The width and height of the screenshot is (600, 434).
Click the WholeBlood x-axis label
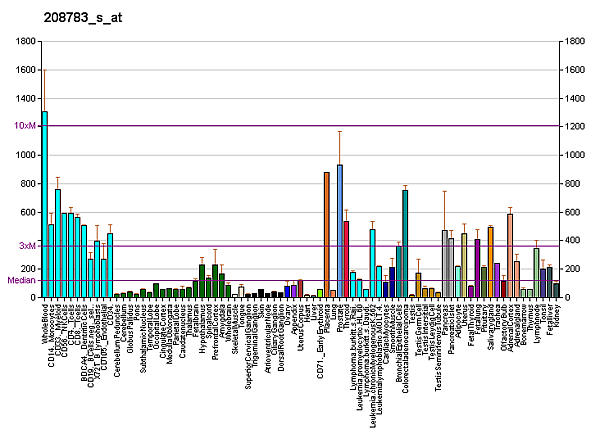pyautogui.click(x=46, y=322)
